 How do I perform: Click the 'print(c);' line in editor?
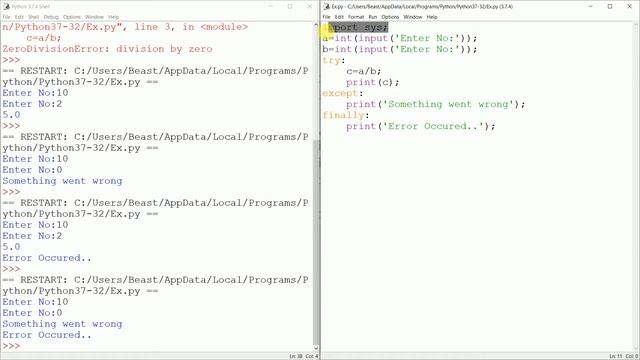tap(373, 82)
